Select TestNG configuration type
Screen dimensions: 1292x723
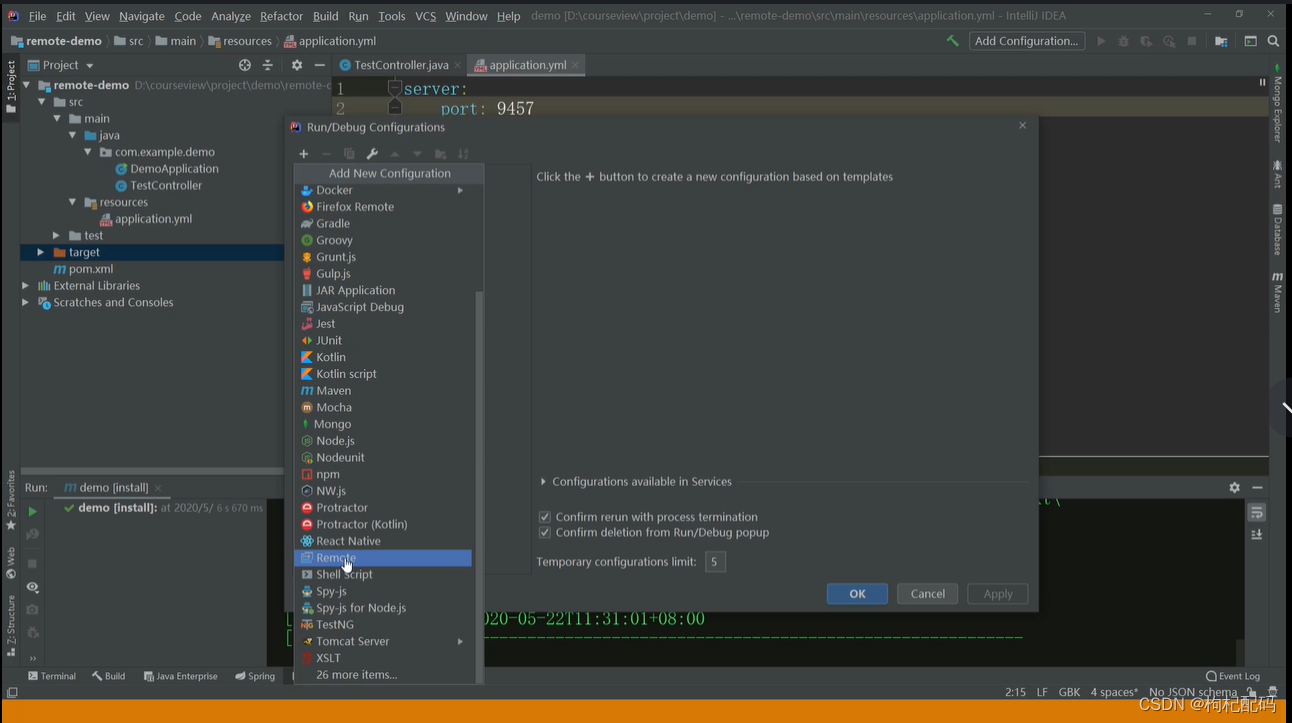(383, 625)
